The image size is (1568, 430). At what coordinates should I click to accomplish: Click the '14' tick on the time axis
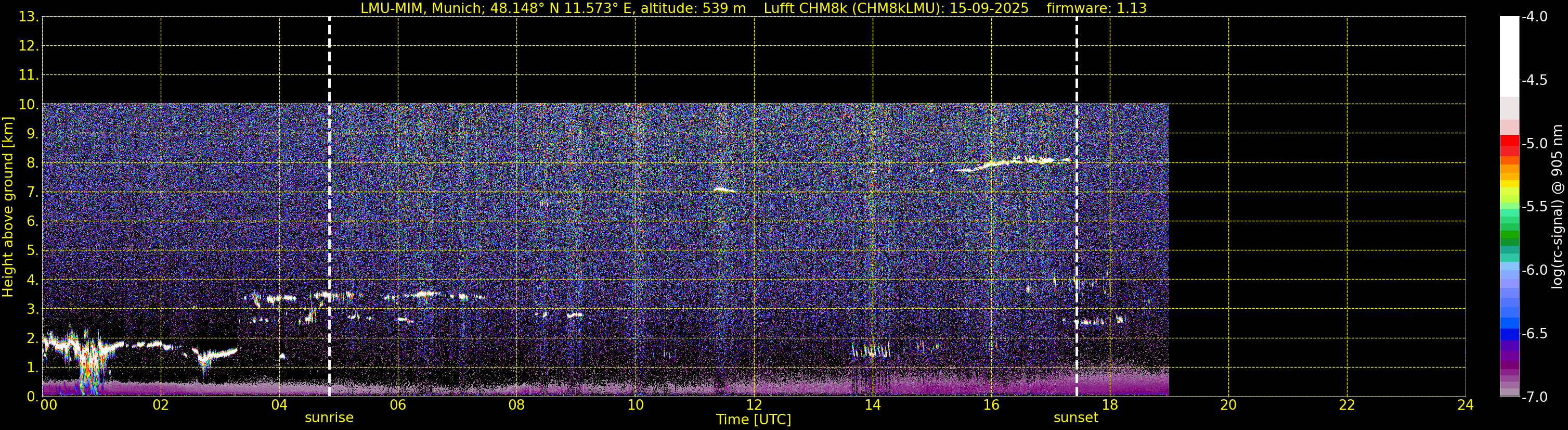873,405
